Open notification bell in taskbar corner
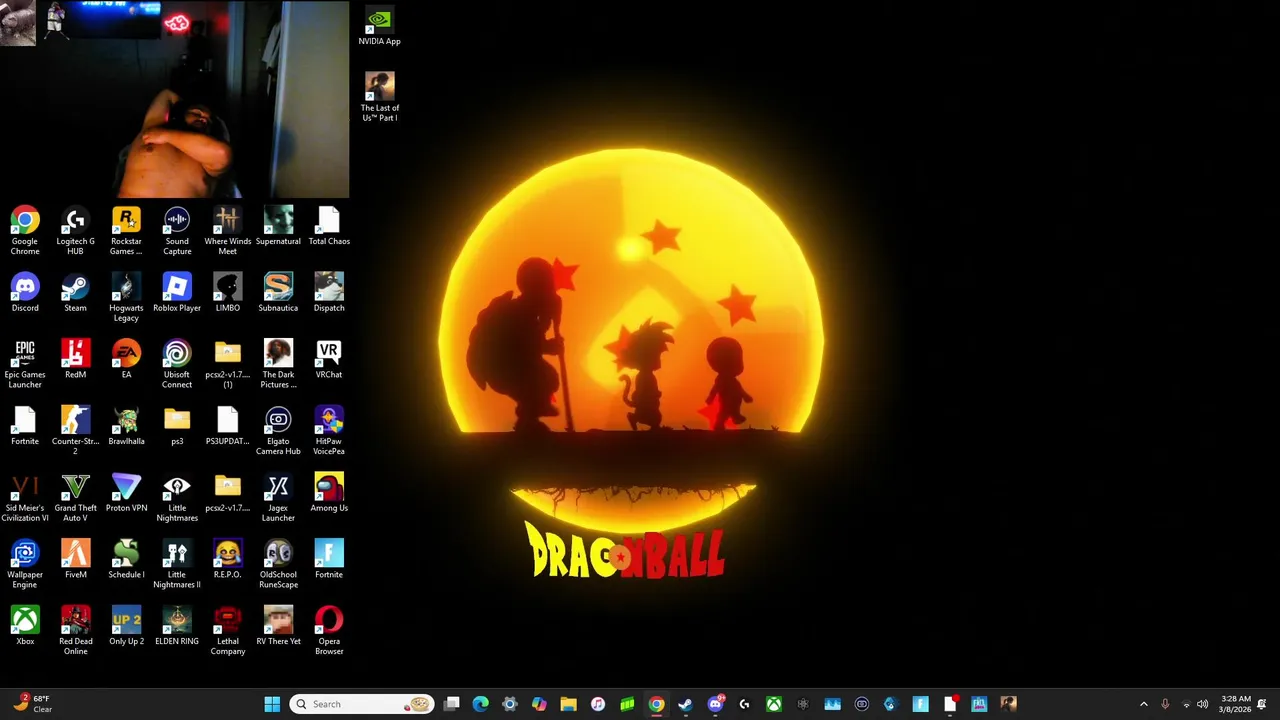1280x720 pixels. [x=1263, y=704]
